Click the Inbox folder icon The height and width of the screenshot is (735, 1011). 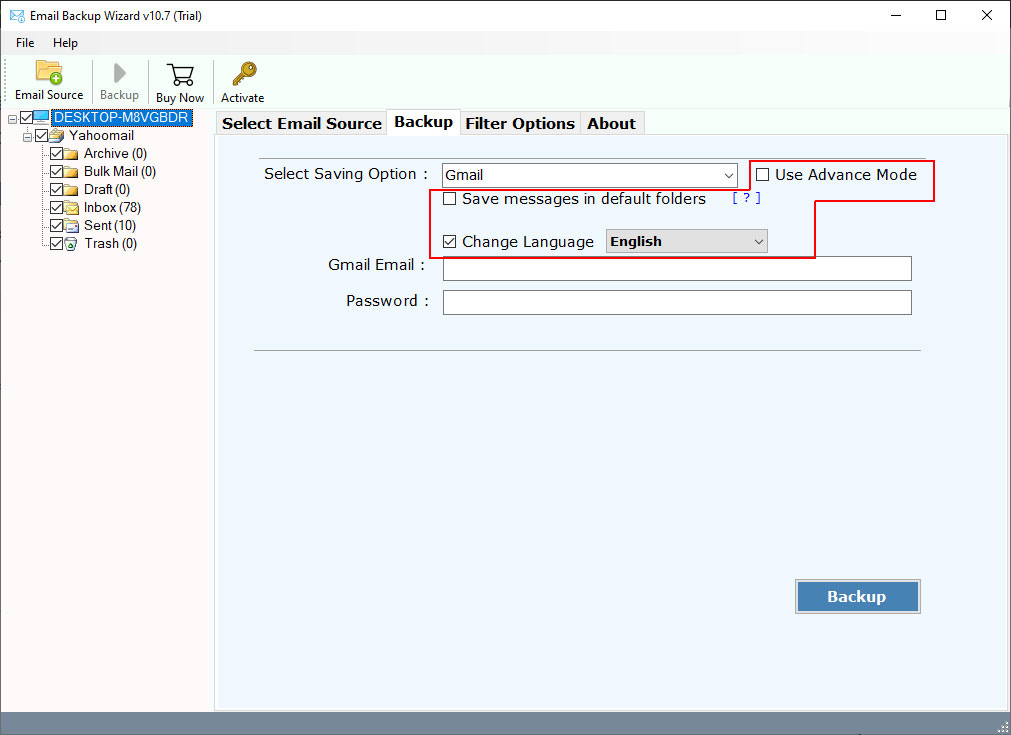(71, 208)
